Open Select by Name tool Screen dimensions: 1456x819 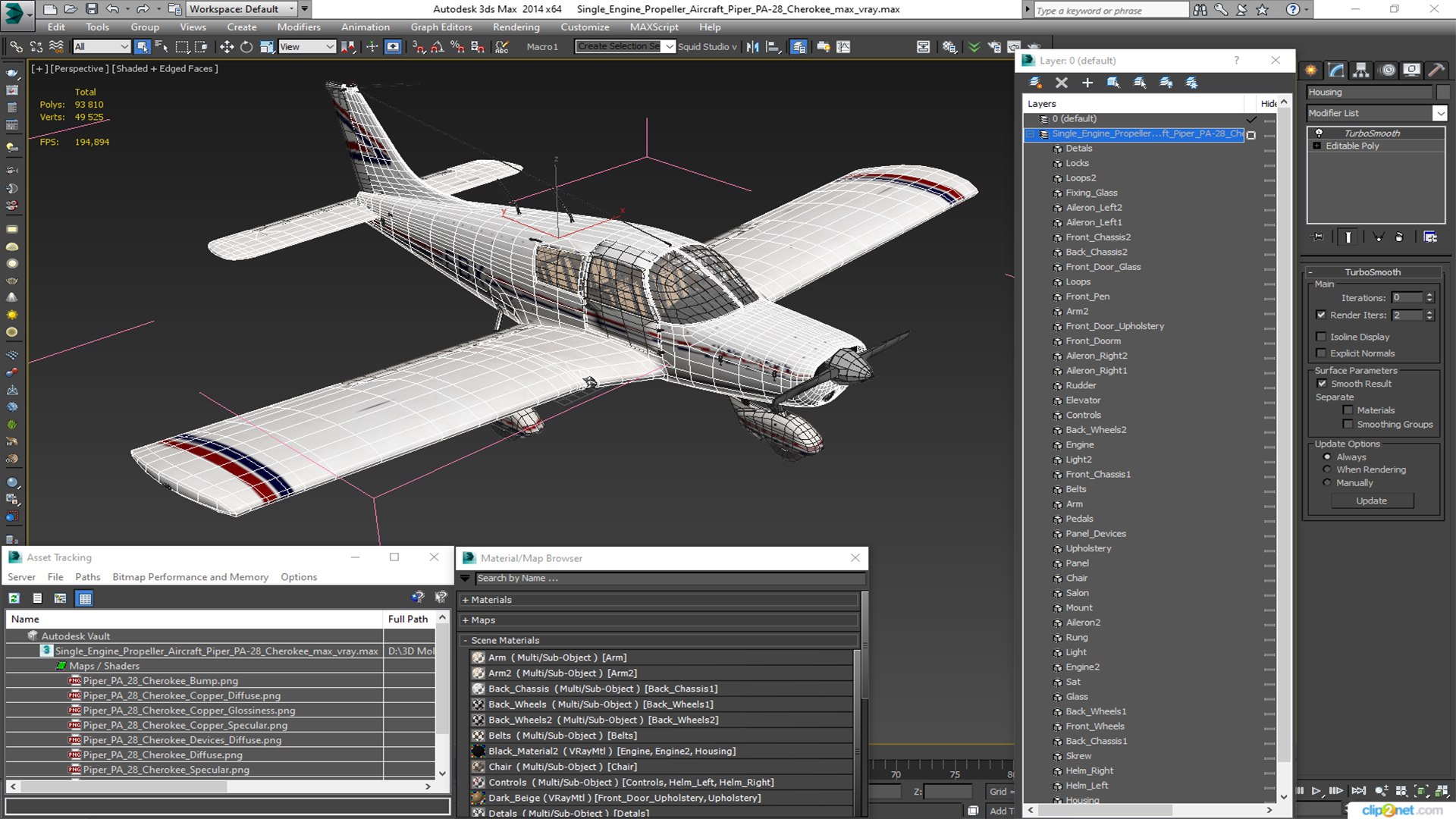coord(162,47)
